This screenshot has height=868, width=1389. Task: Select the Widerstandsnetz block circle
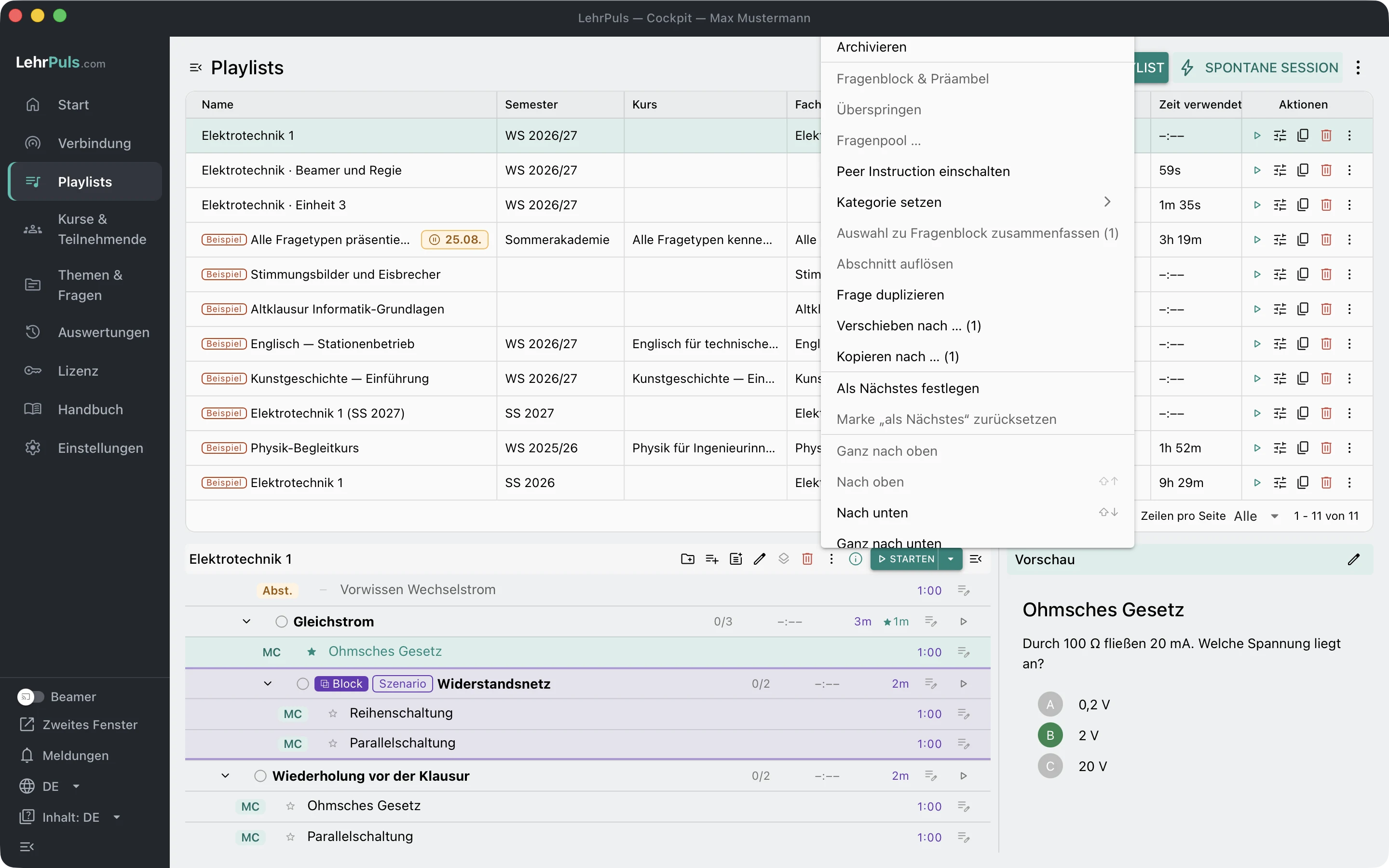(302, 683)
